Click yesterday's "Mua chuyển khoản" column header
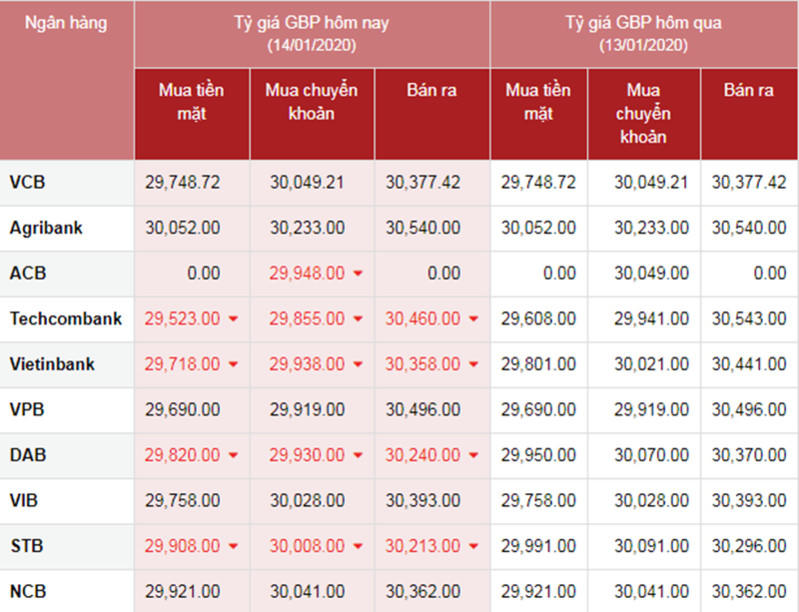This screenshot has height=612, width=799. 643,113
